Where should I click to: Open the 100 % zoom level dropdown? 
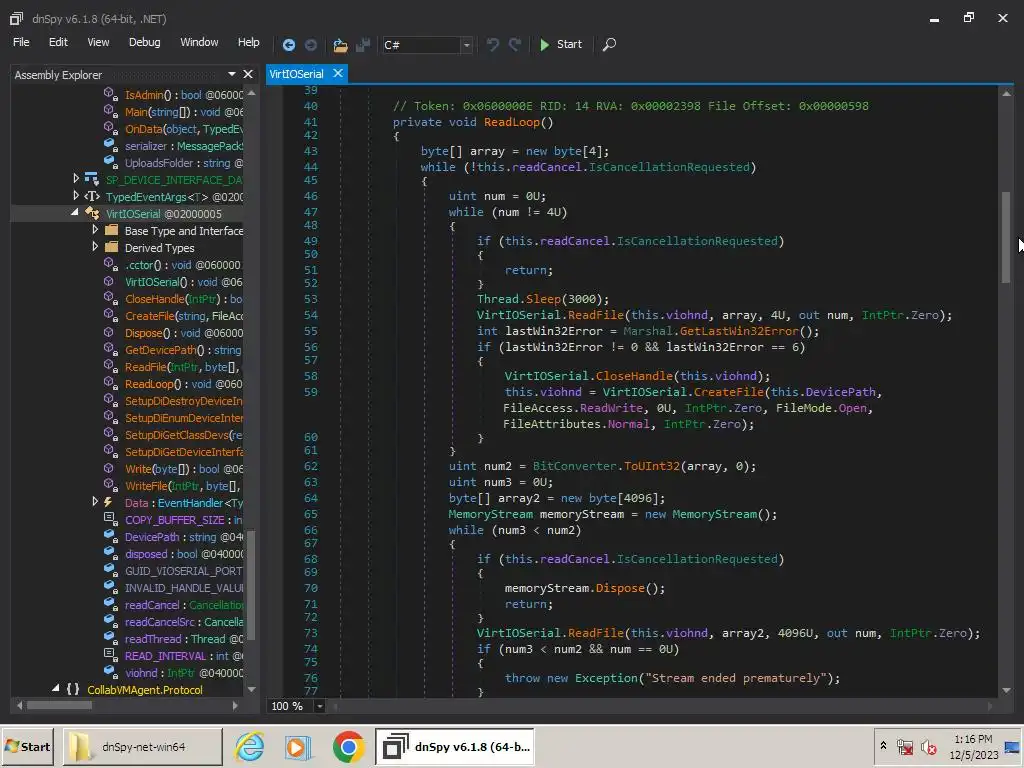(x=320, y=706)
